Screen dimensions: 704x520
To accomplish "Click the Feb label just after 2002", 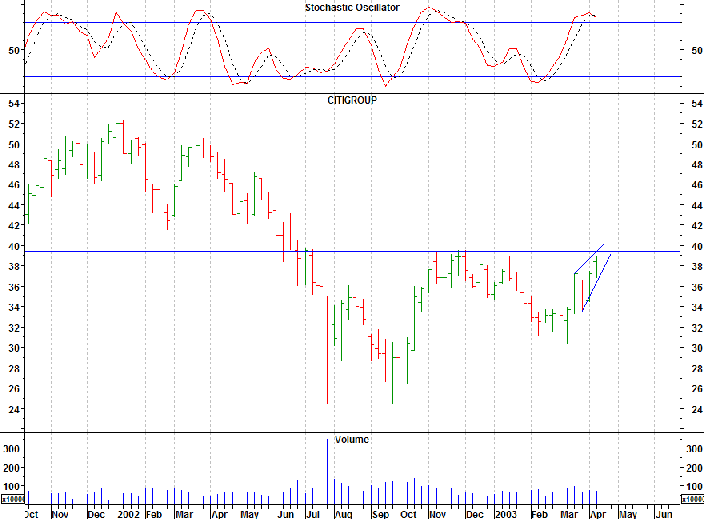I will 154,514.
